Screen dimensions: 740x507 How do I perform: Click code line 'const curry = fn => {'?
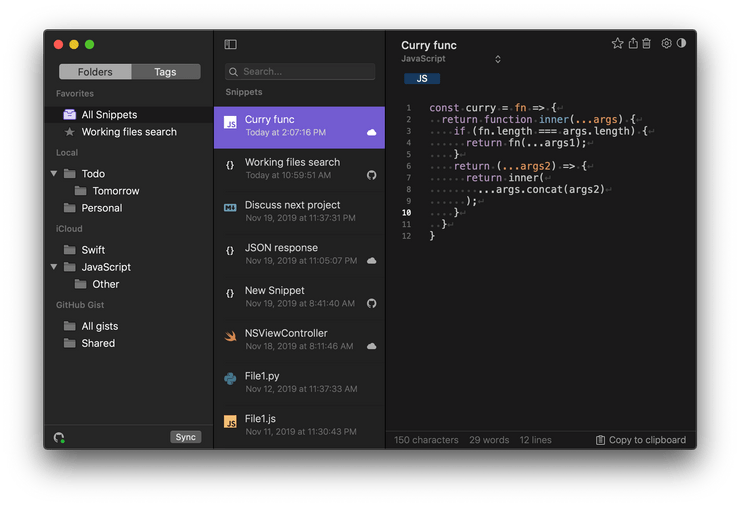point(493,108)
